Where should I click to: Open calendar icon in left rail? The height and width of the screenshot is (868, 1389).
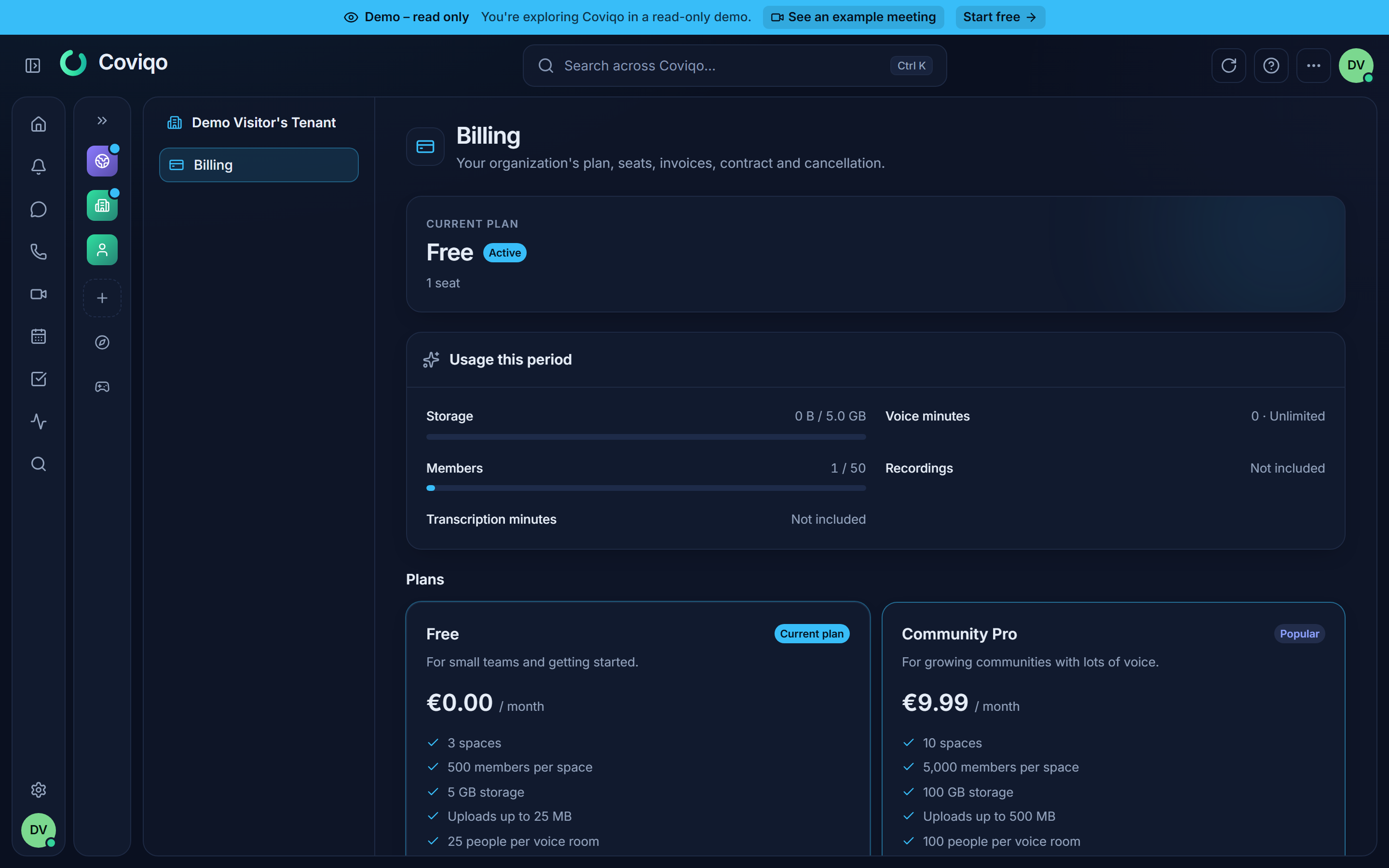[39, 337]
